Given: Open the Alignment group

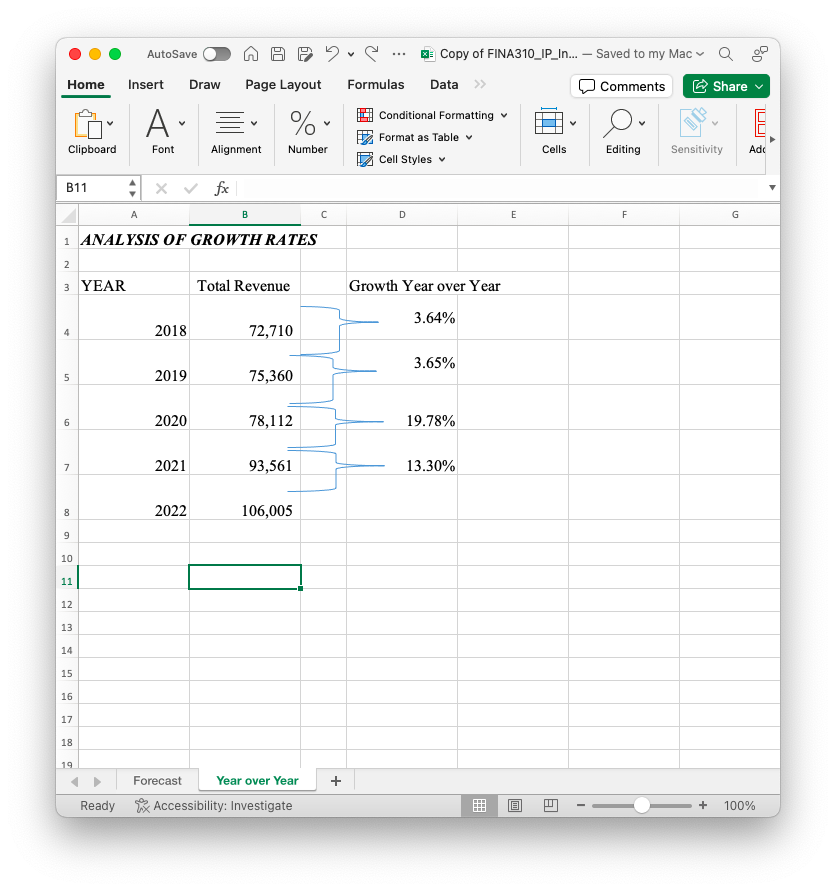Looking at the screenshot, I should (236, 133).
